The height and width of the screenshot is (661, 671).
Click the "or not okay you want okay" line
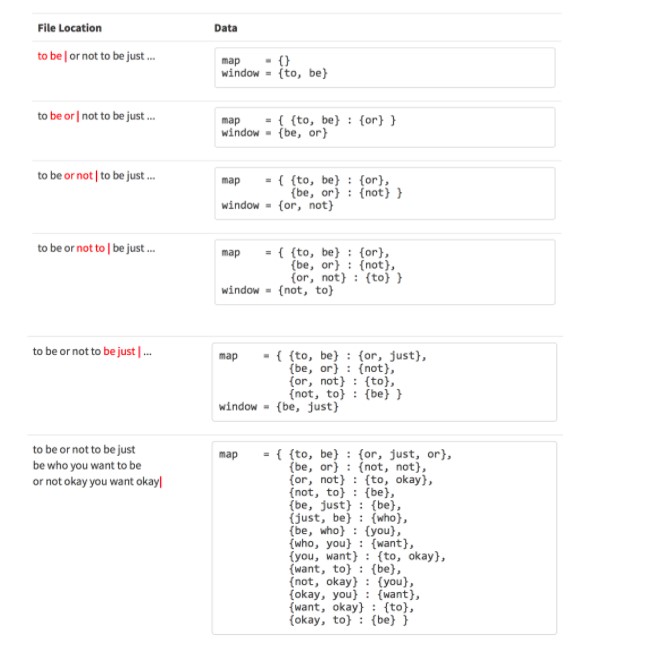(96, 482)
